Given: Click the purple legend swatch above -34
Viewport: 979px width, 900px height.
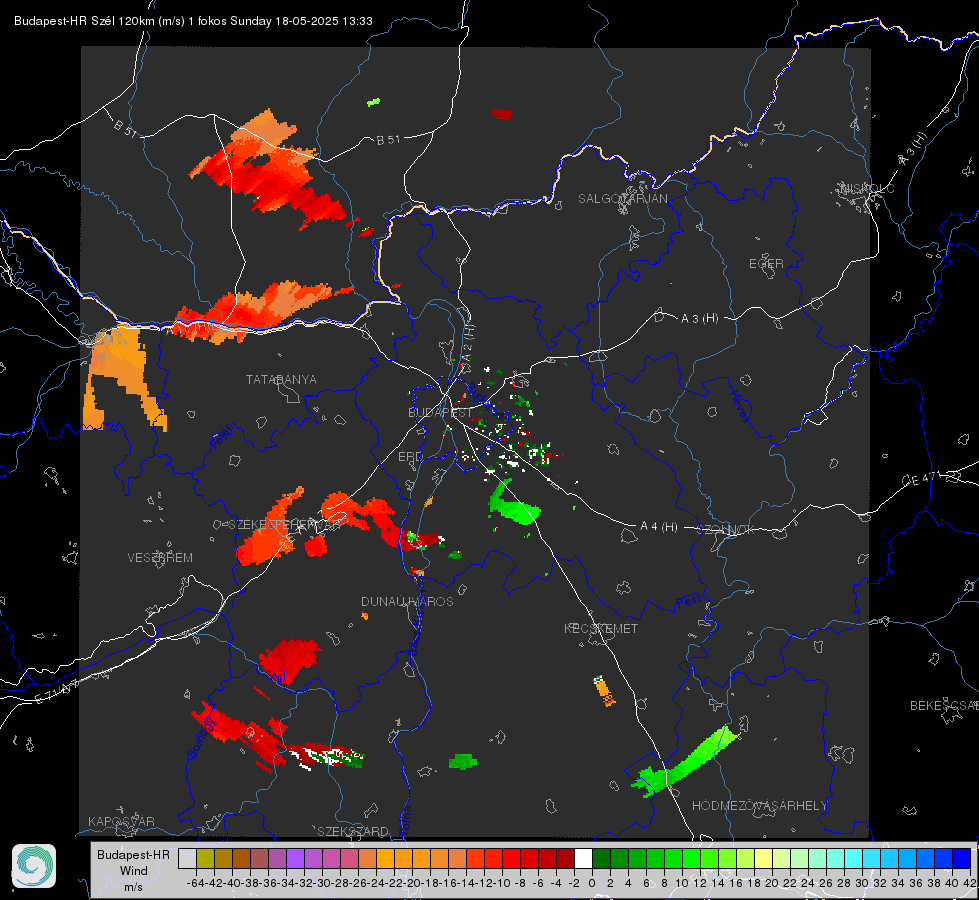Looking at the screenshot, I should point(295,859).
